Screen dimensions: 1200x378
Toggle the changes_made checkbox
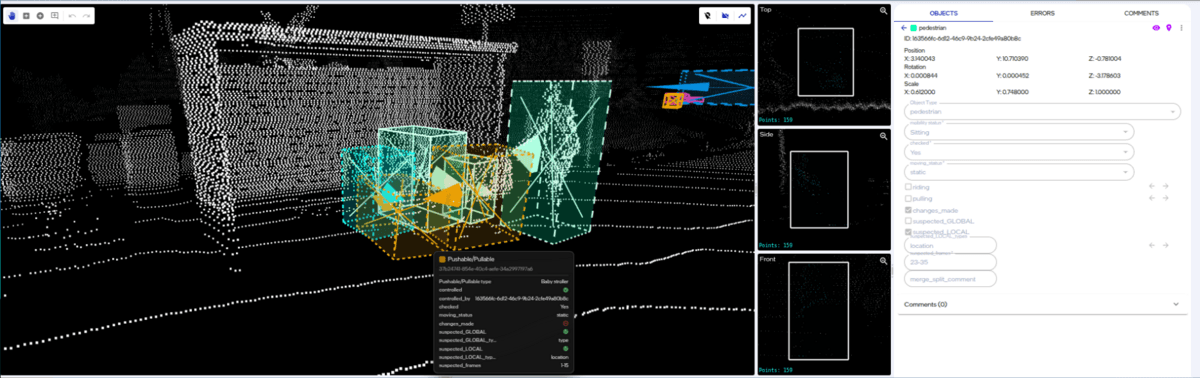[x=908, y=210]
